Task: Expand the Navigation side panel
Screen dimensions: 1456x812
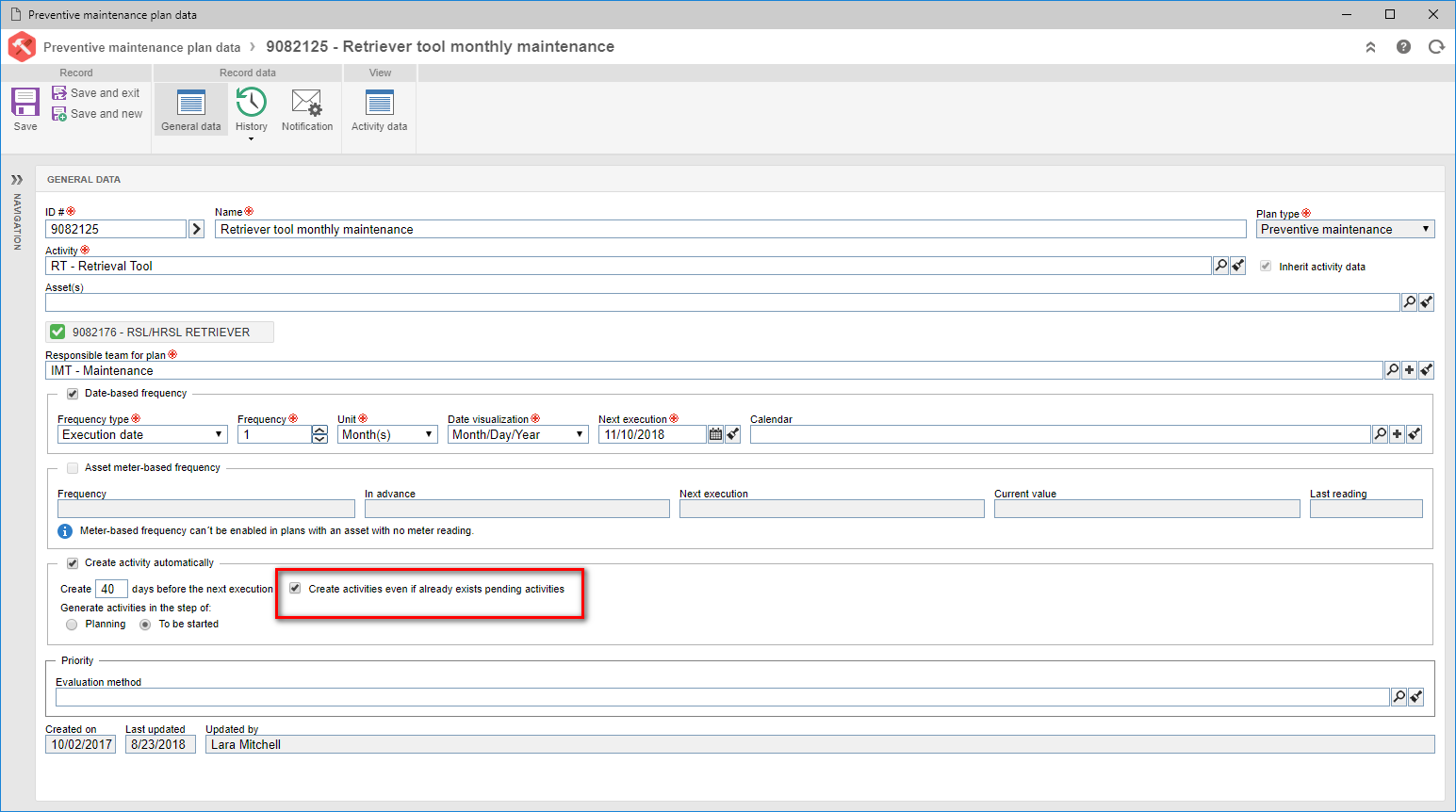Action: (x=17, y=179)
